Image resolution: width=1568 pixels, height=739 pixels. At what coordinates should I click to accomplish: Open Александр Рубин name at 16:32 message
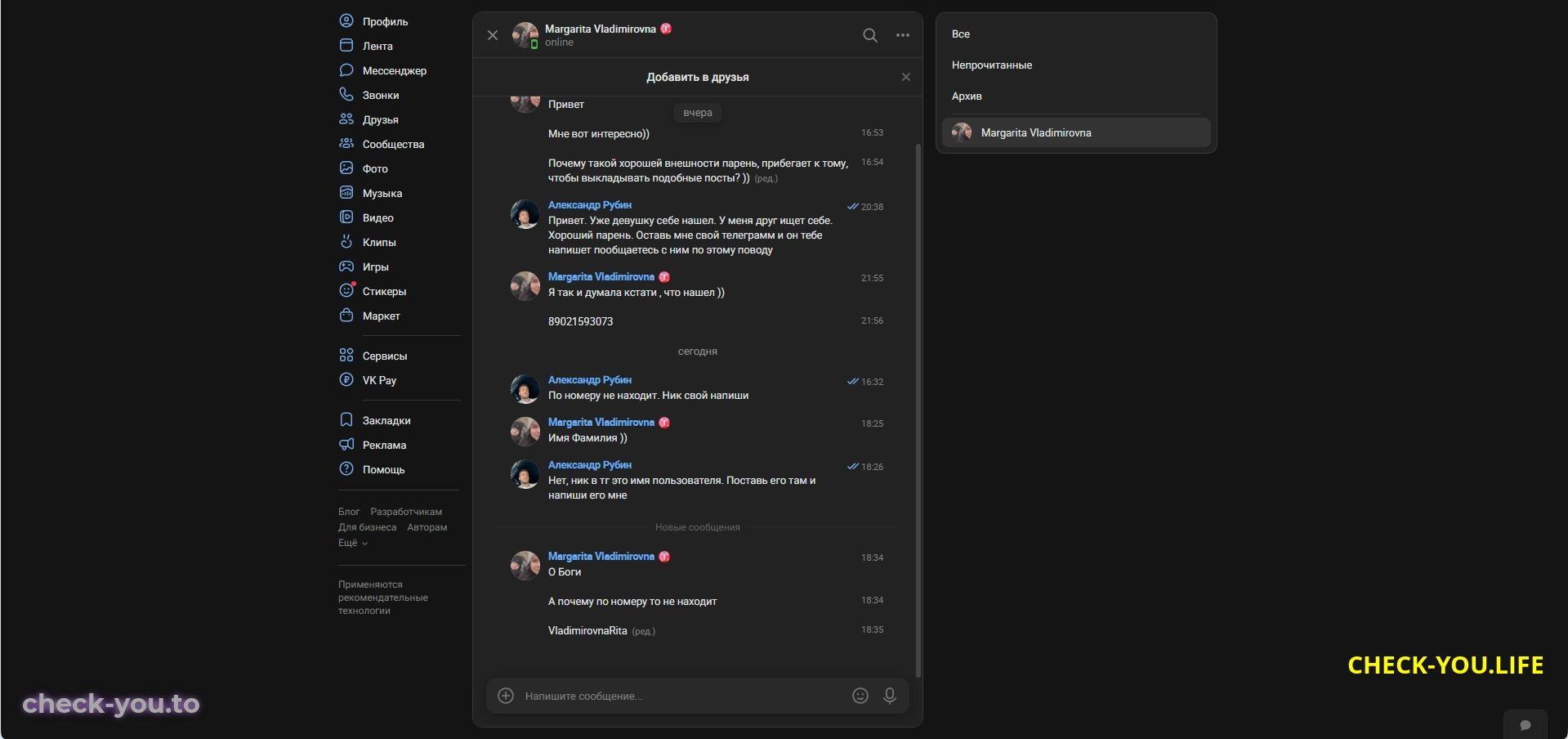590,380
